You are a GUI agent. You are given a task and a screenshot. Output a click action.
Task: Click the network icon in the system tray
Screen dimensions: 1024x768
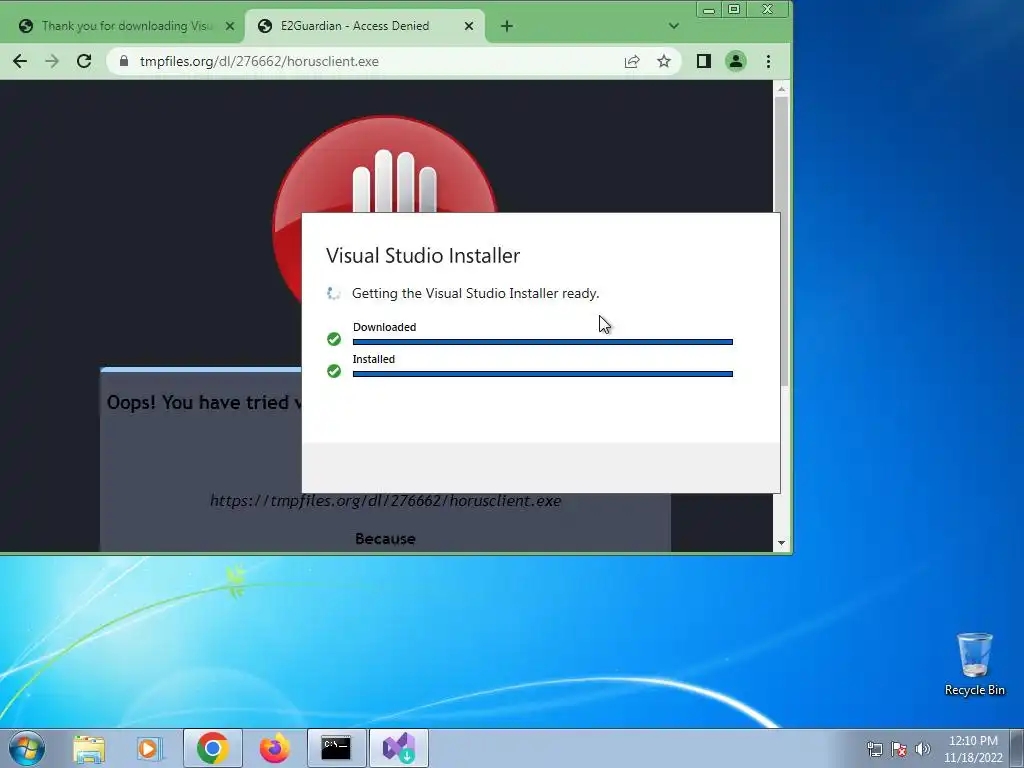(x=874, y=749)
